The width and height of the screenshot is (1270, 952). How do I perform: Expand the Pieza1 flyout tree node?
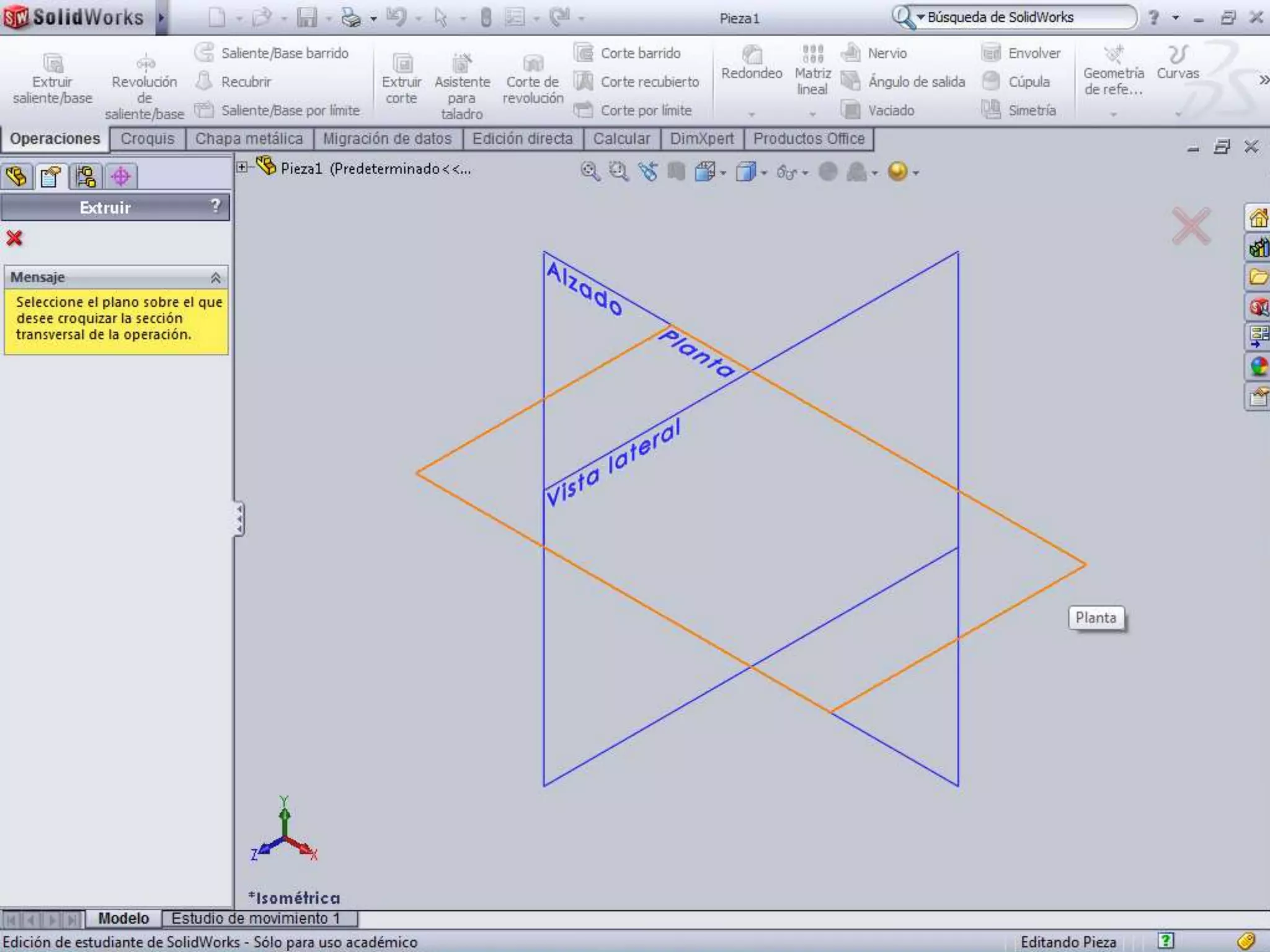(242, 167)
